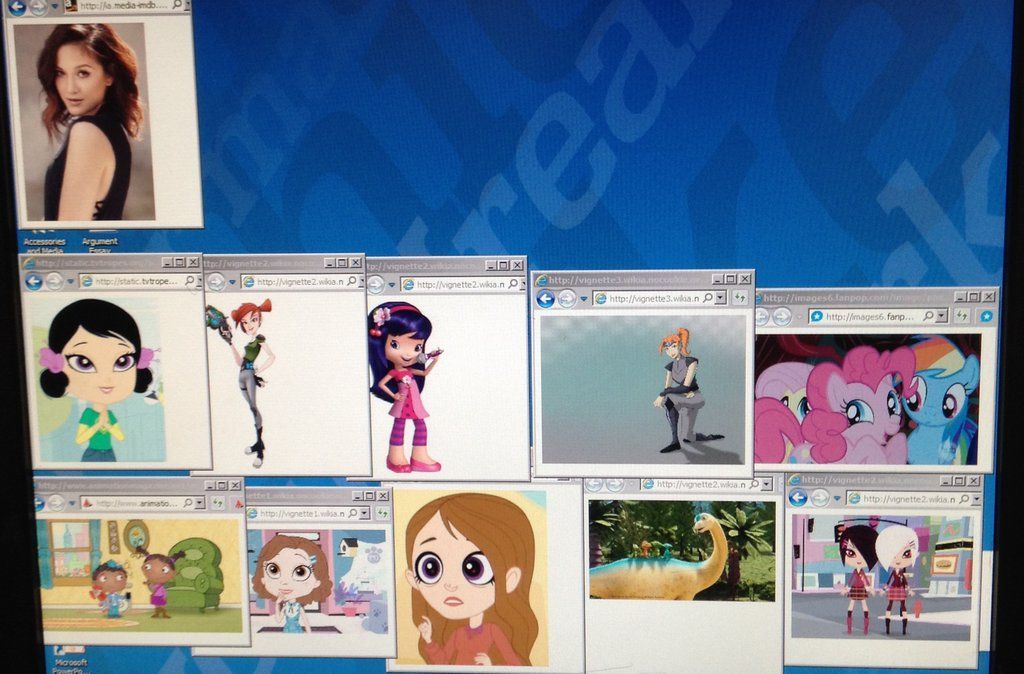Open recent pages dropdown in the blaster girl window

click(x=232, y=283)
